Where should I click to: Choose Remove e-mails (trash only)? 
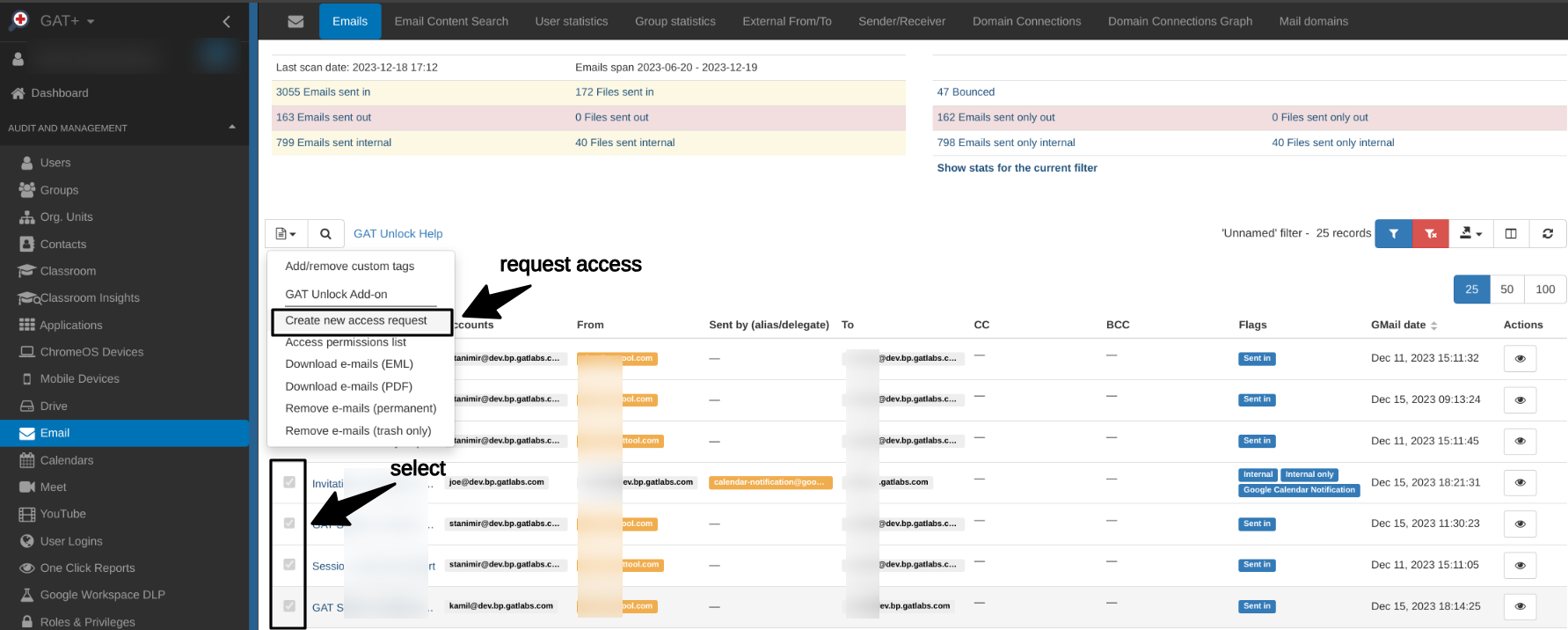click(x=358, y=431)
